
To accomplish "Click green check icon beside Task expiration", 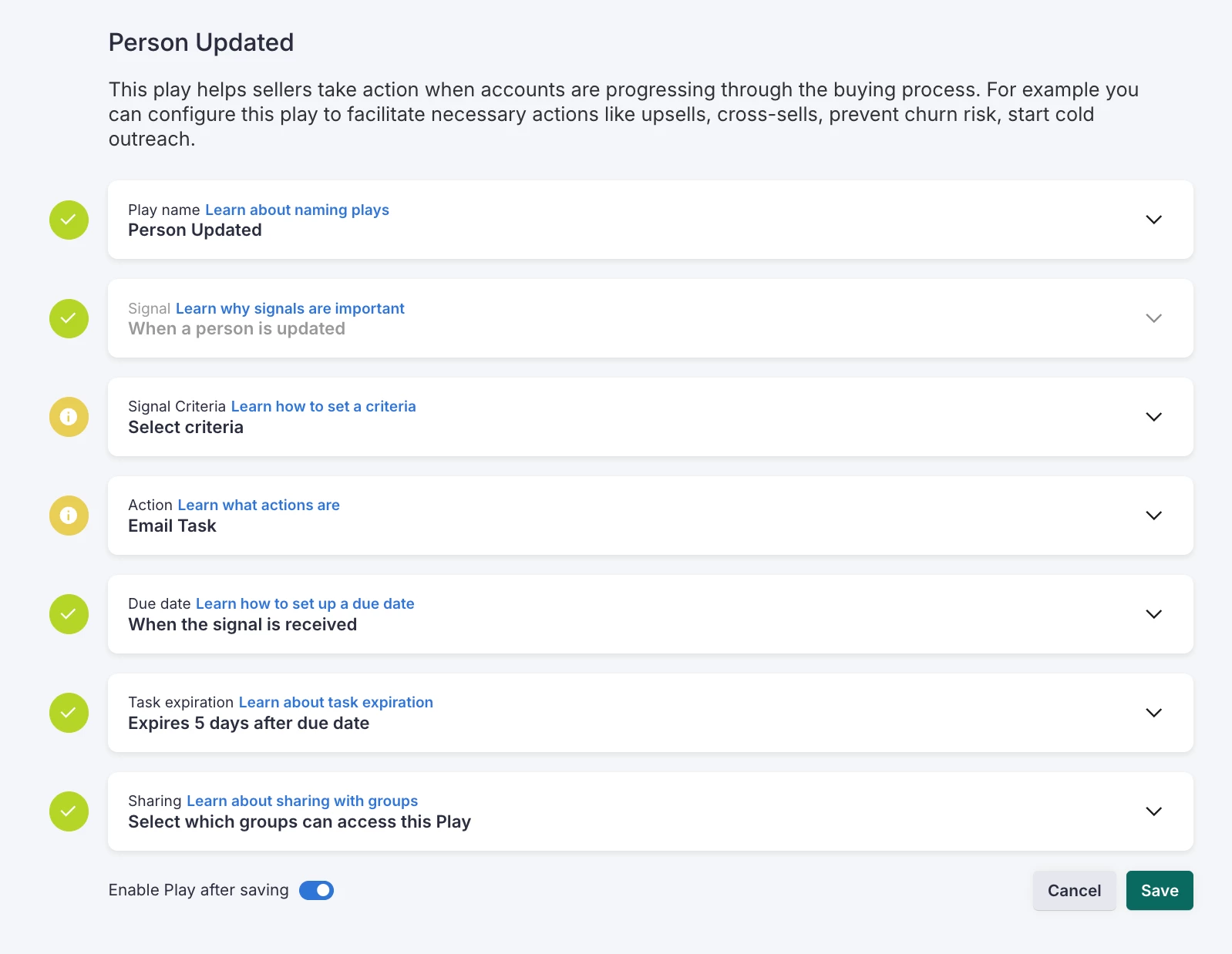I will (69, 713).
